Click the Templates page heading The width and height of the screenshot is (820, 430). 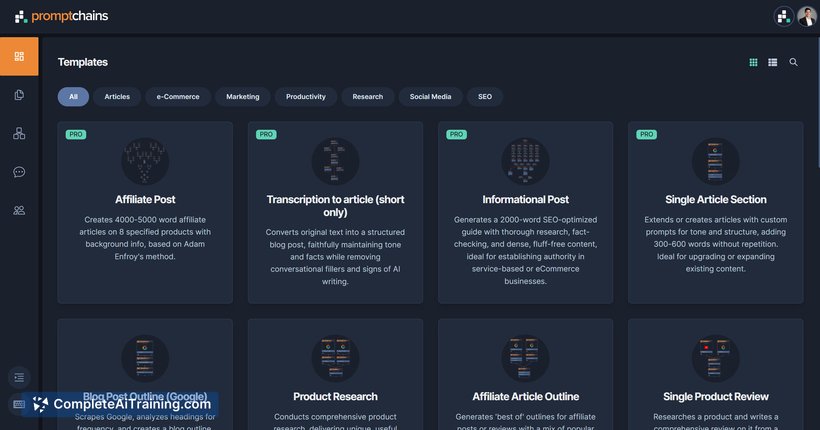pos(83,62)
